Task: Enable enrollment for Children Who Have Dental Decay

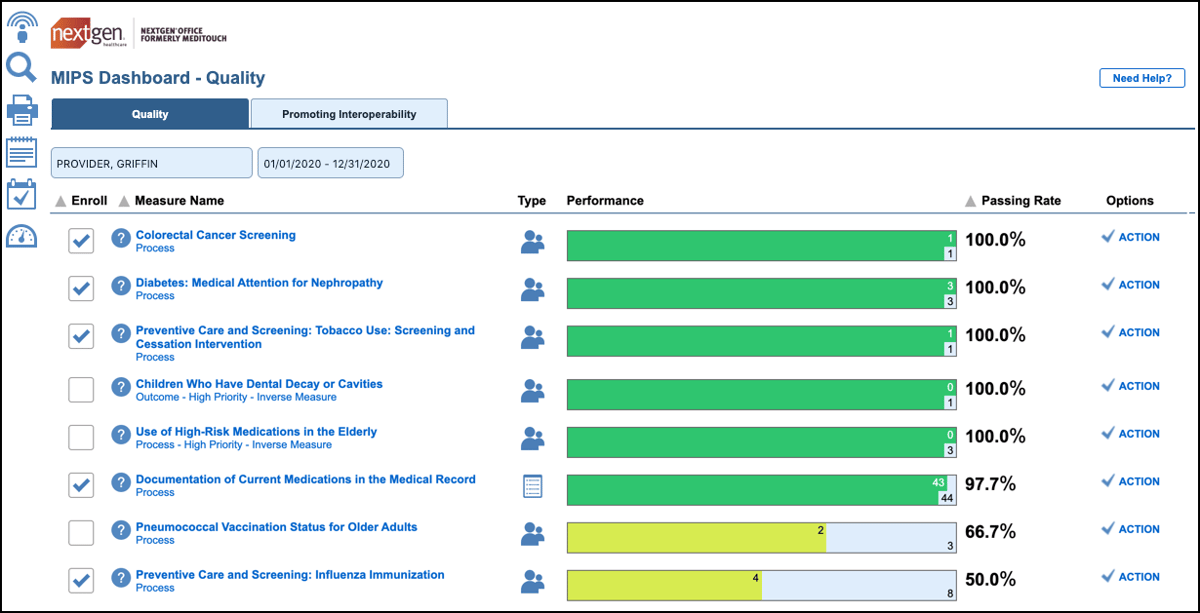Action: point(81,389)
